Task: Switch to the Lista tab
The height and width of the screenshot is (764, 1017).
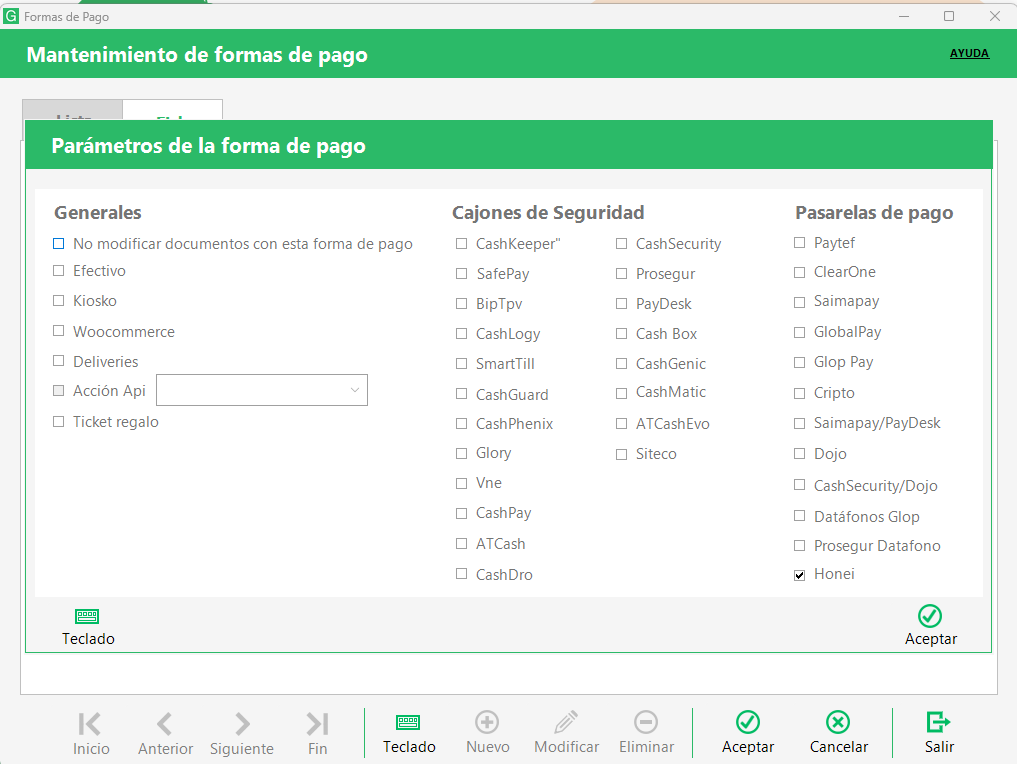Action: (73, 112)
